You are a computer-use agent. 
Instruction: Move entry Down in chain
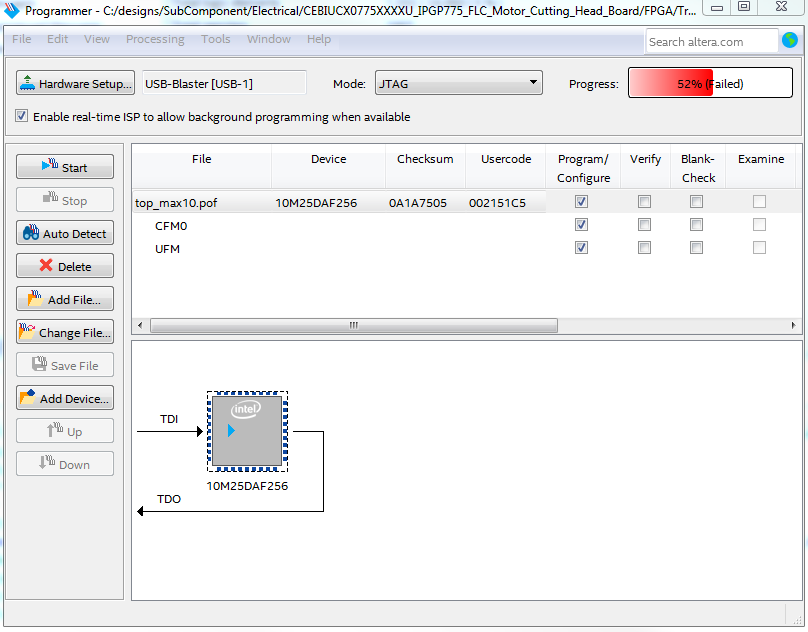click(65, 464)
